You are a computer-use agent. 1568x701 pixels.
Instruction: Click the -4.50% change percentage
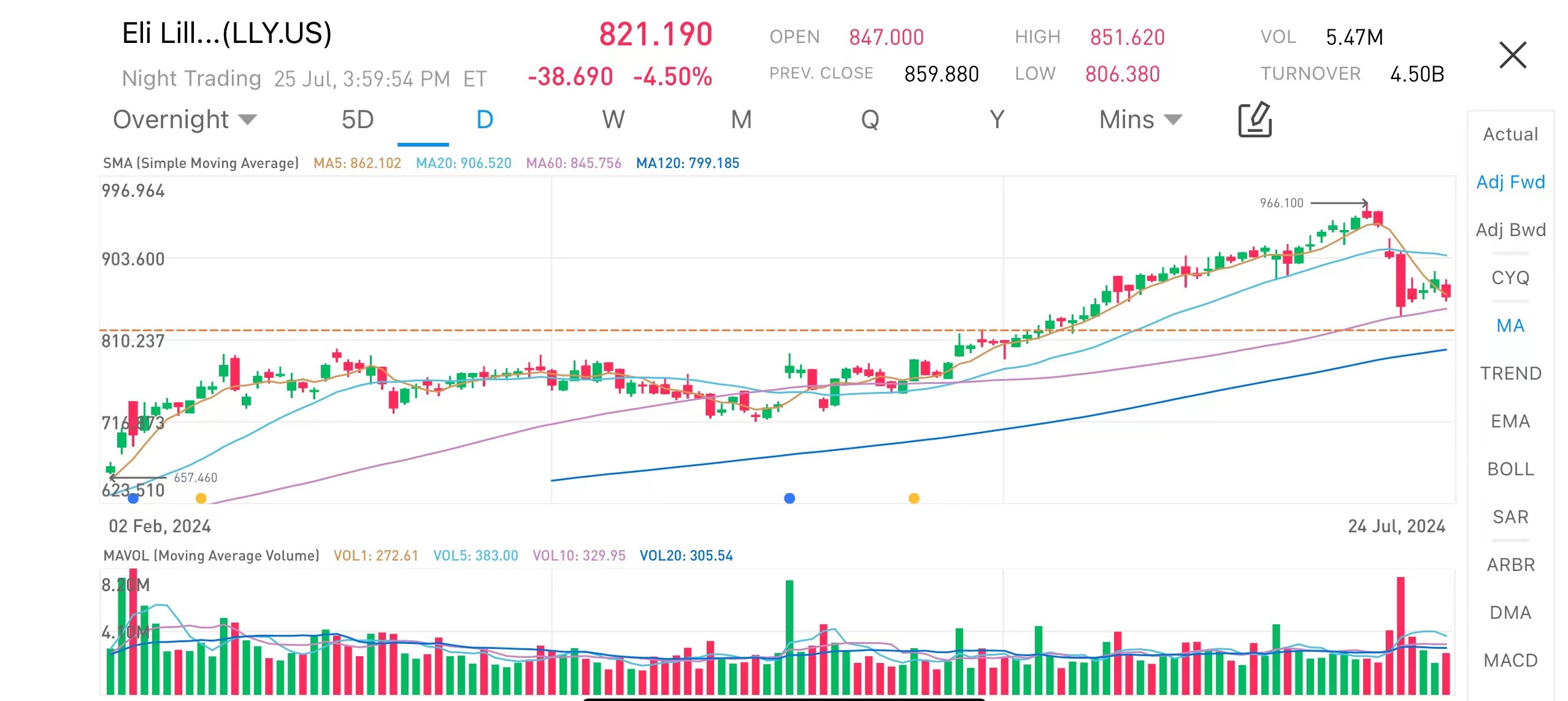[672, 77]
